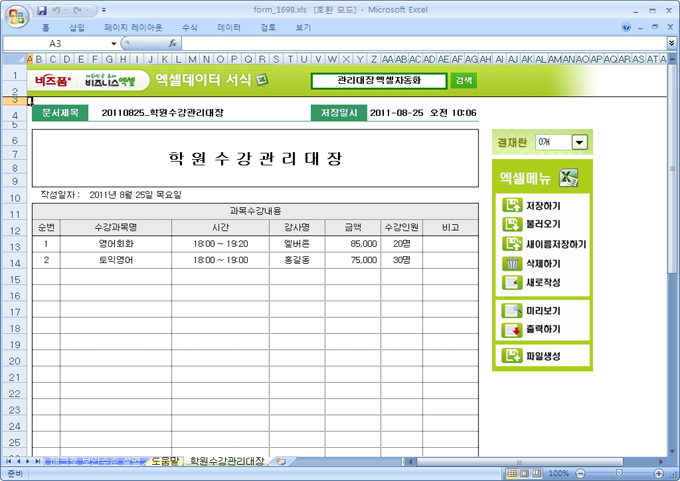Go to the first sheet with navigation arrow
Viewport: 680px width, 481px height.
pos(8,461)
